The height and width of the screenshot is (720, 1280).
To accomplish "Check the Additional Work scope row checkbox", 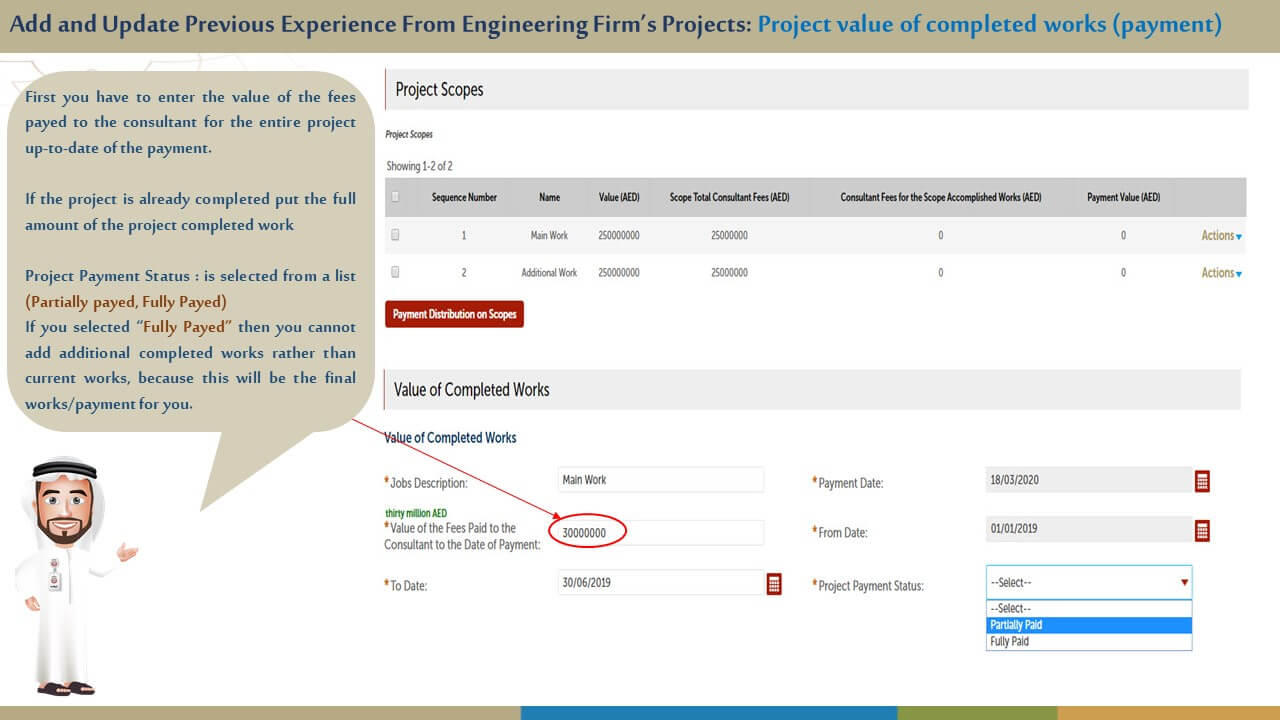I will pyautogui.click(x=396, y=272).
